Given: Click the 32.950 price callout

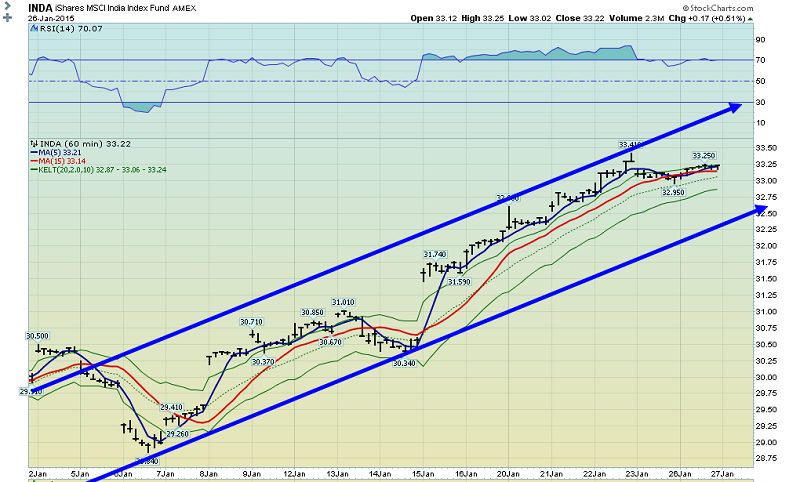Looking at the screenshot, I should (x=673, y=192).
